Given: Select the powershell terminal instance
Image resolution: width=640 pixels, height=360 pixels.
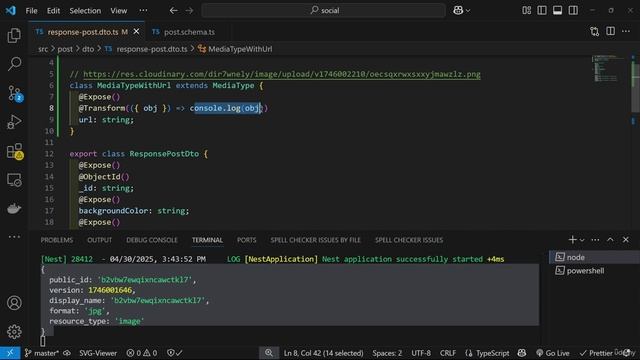Looking at the screenshot, I should point(594,271).
